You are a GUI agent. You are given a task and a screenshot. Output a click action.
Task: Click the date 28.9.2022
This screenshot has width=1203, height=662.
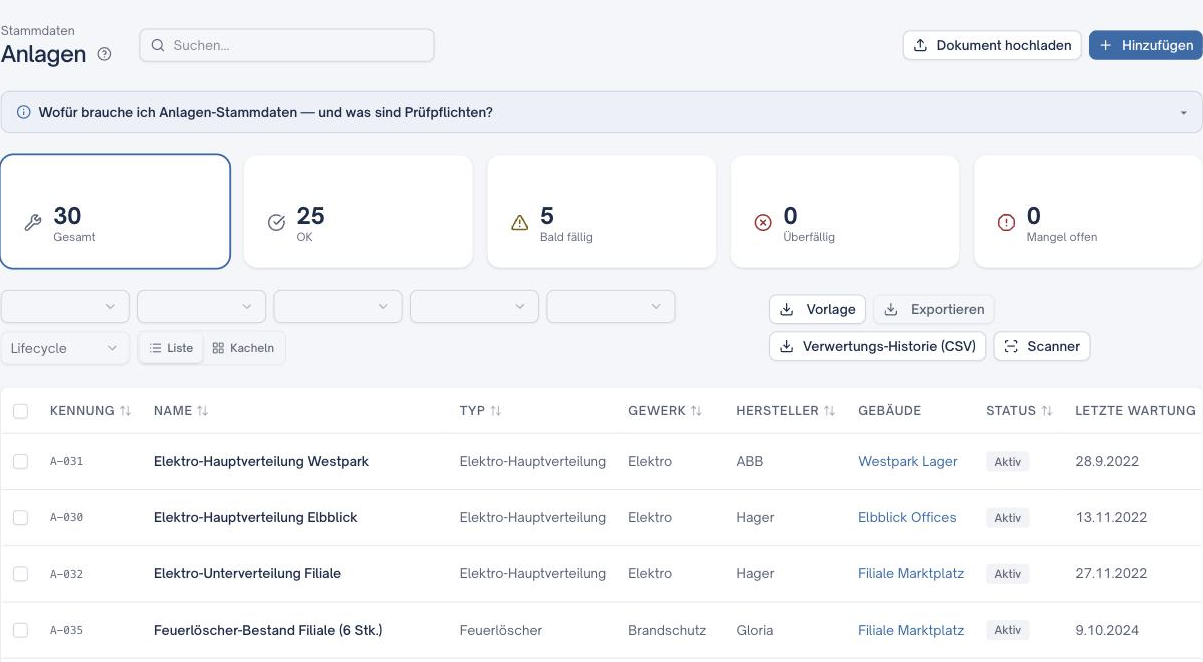[x=1107, y=461]
